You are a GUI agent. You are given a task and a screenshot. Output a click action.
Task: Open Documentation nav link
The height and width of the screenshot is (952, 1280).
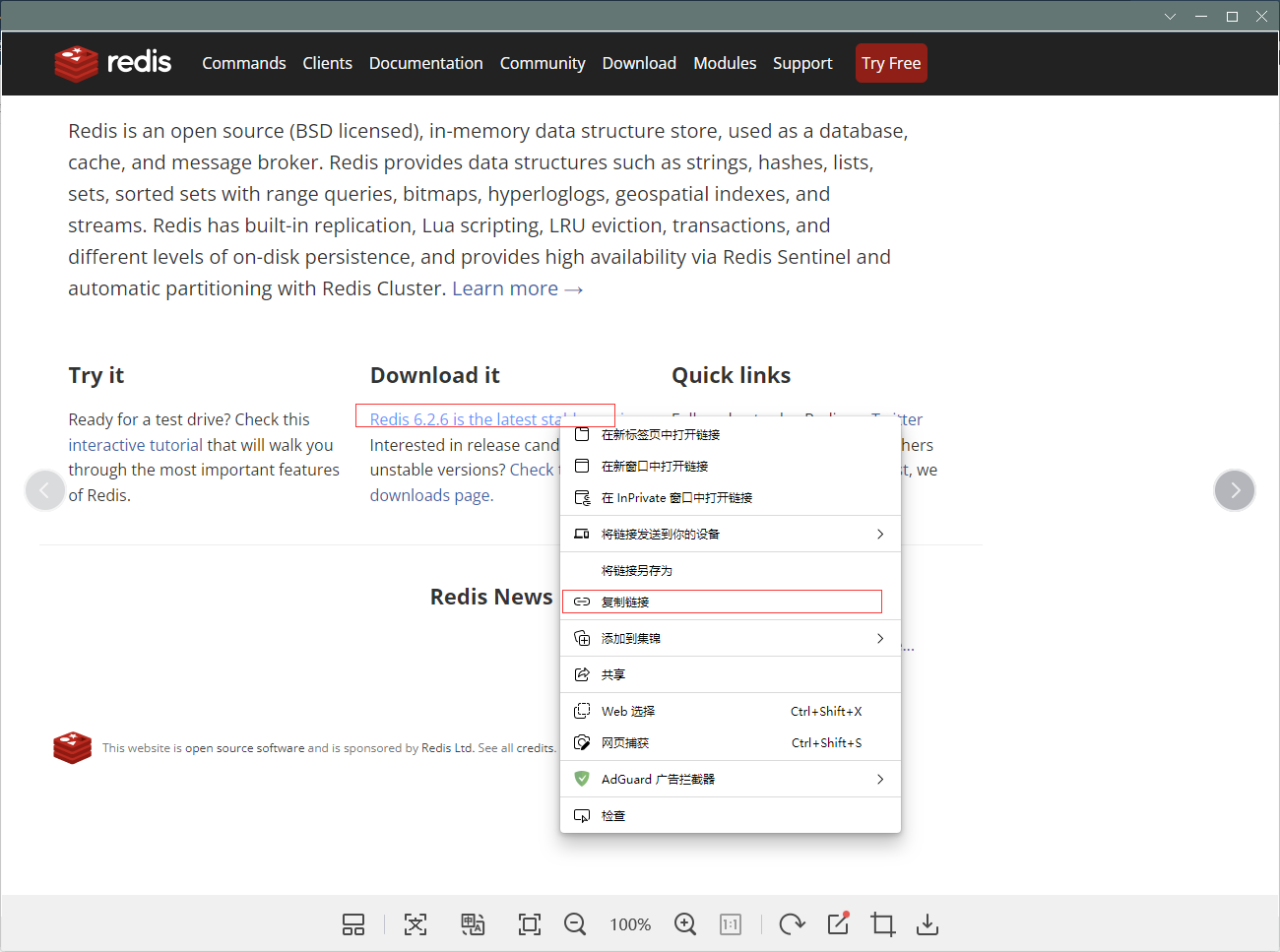(x=426, y=63)
